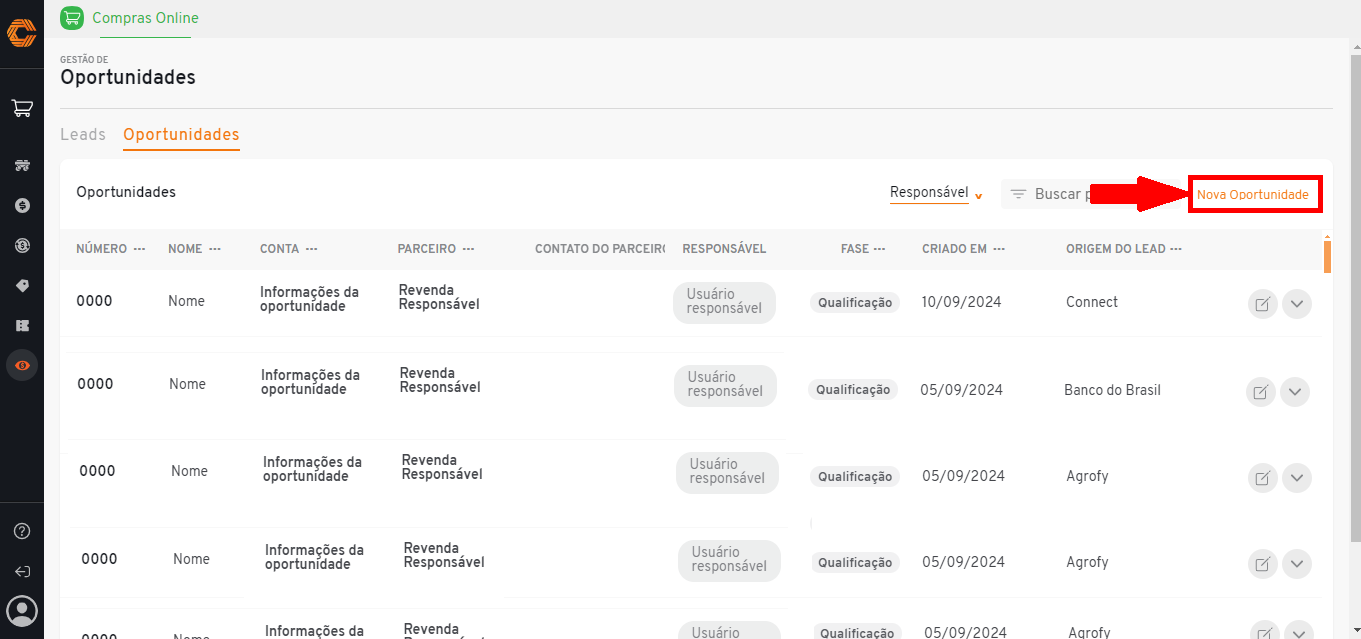The image size is (1361, 639).
Task: Open the tractor machinery sidebar icon
Action: point(22,165)
